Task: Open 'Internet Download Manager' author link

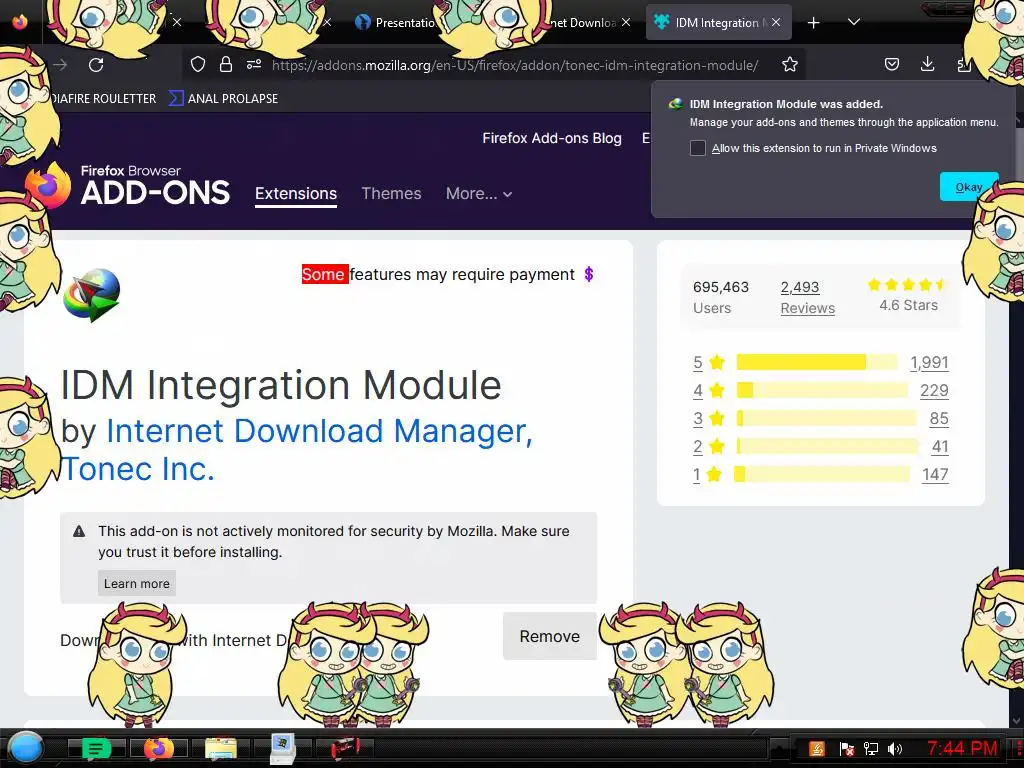Action: click(x=319, y=430)
